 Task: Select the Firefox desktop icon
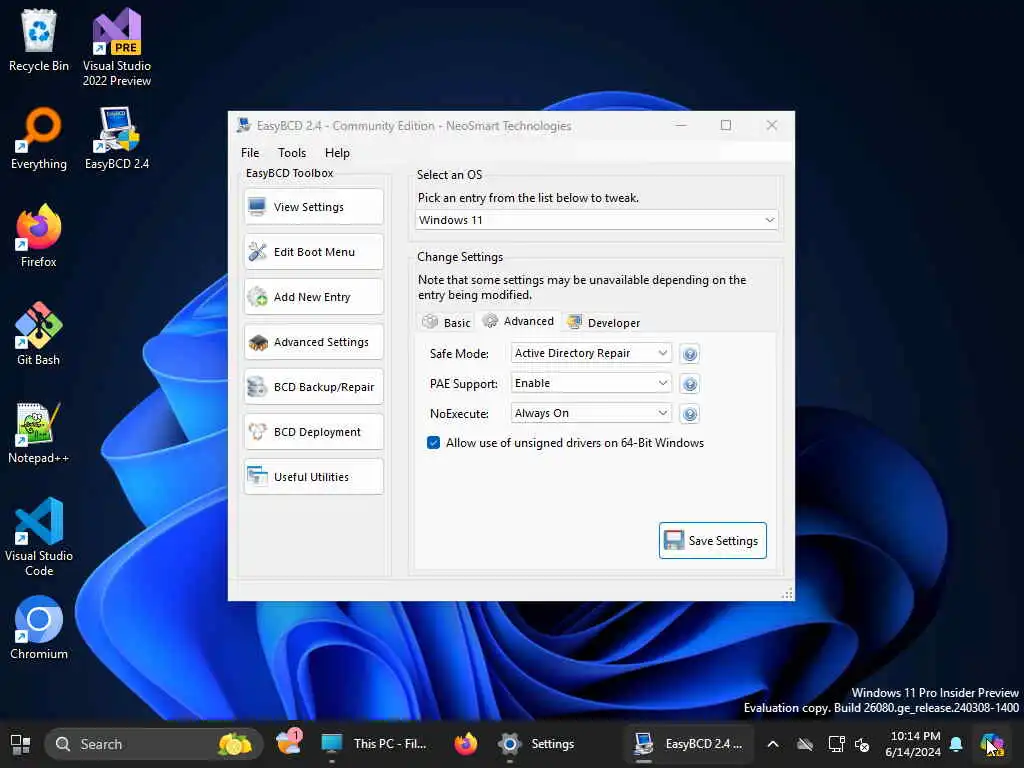point(39,236)
